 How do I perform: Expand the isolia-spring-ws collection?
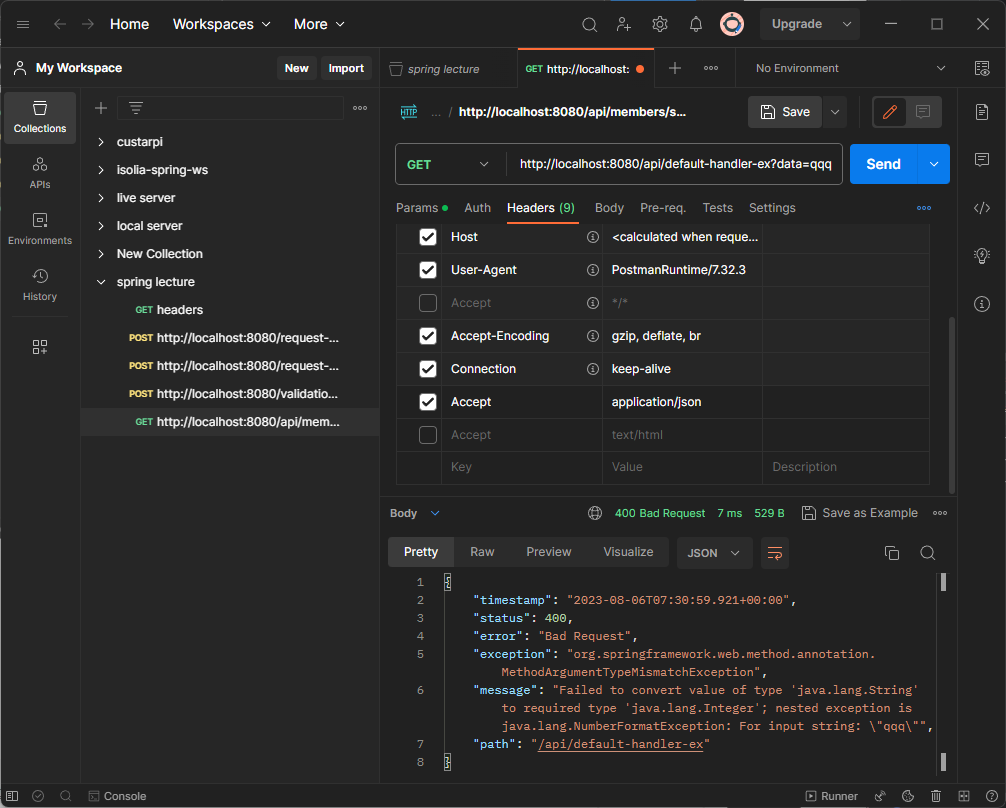(x=101, y=170)
